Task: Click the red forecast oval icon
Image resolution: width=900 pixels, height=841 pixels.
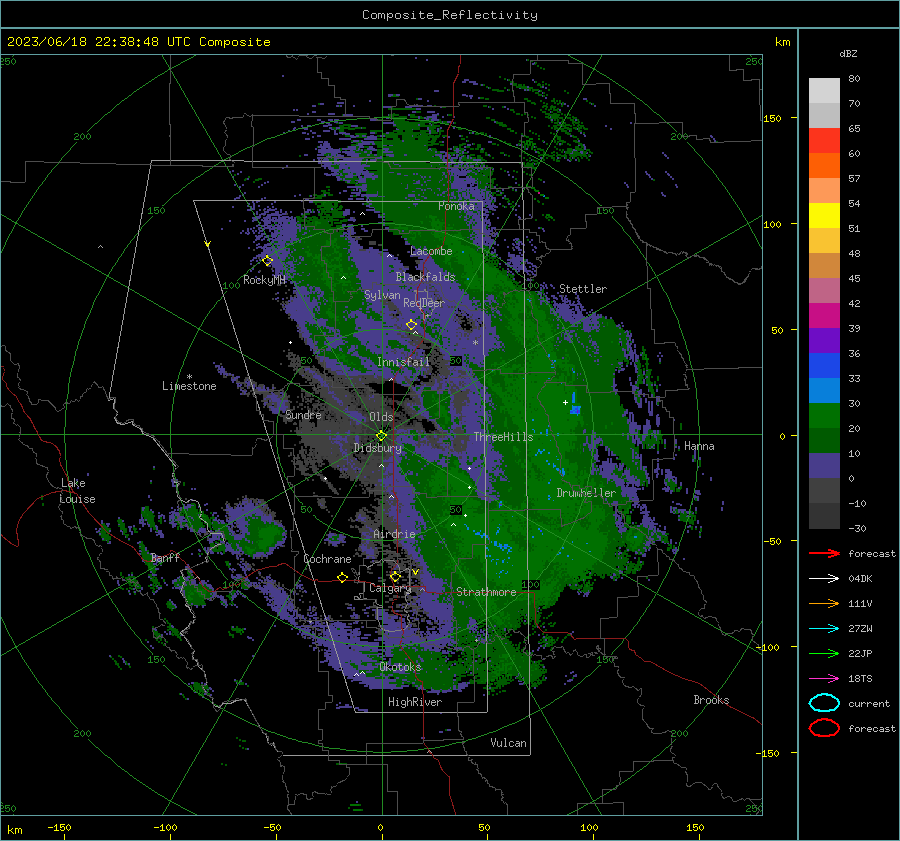Action: point(824,728)
